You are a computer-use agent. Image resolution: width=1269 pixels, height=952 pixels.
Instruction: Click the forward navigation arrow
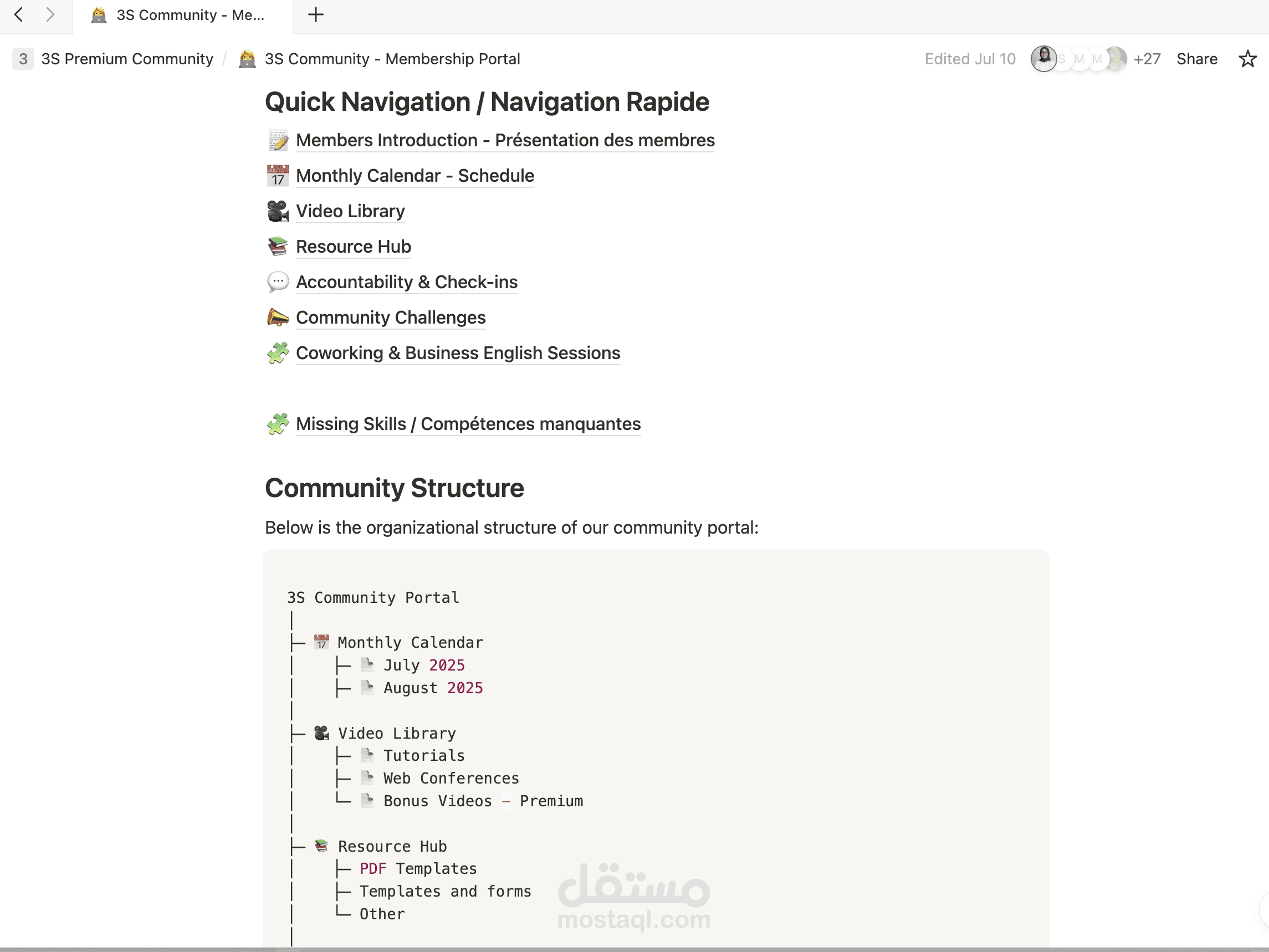click(50, 15)
